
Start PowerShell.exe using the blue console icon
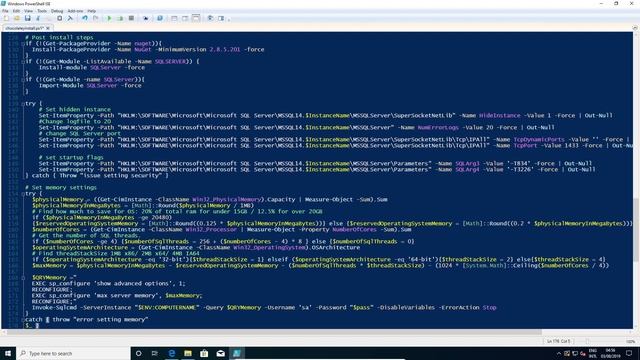pyautogui.click(x=160, y=18)
